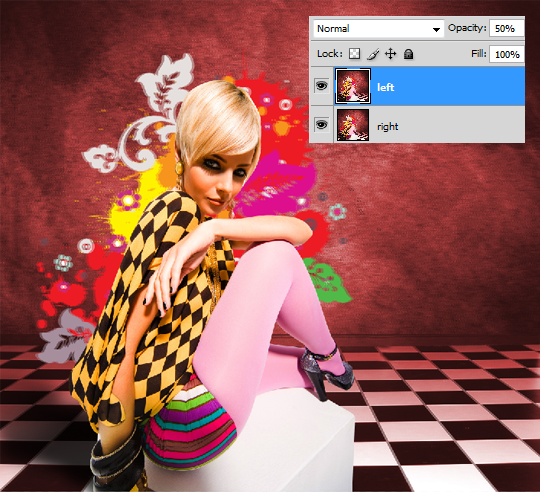Select the right layer thumbnail

pos(353,125)
